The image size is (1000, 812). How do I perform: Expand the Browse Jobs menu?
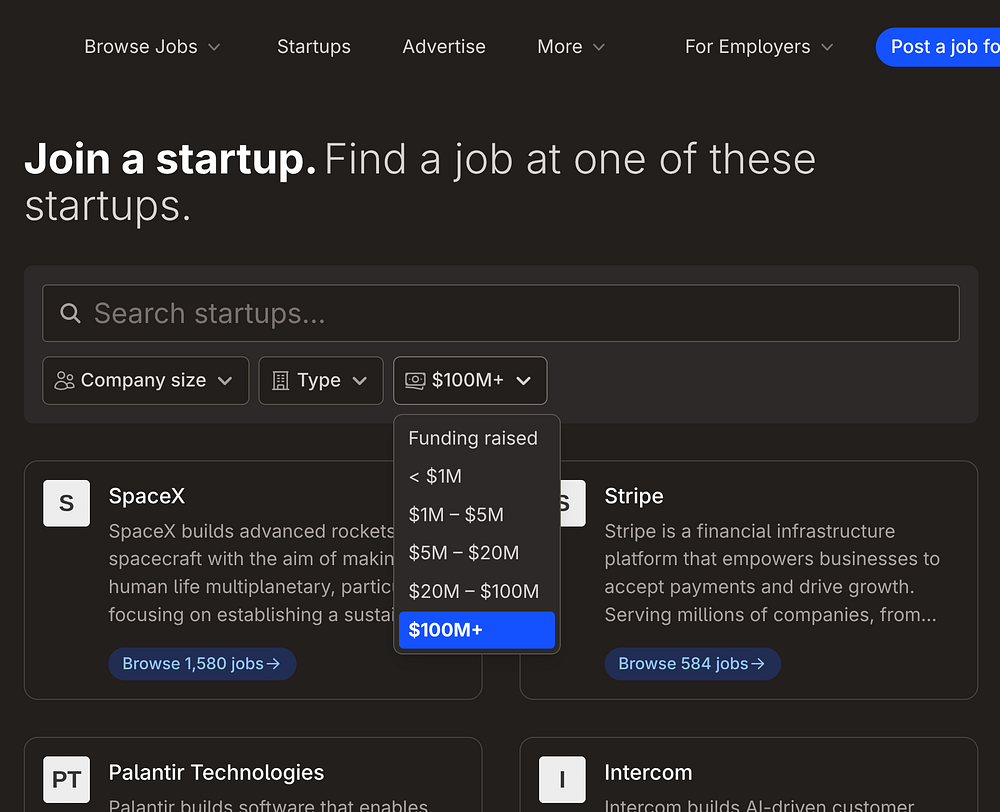coord(152,47)
